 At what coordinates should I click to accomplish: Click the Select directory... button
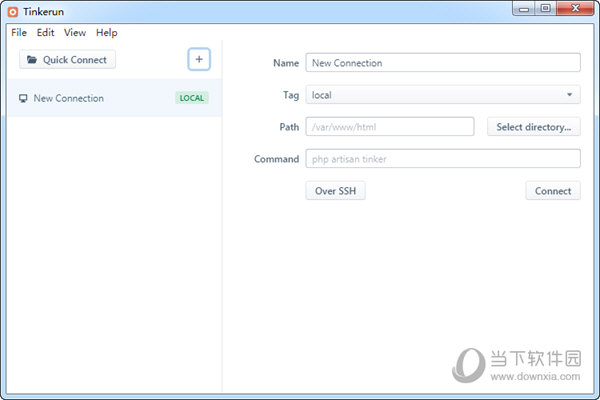[x=533, y=127]
